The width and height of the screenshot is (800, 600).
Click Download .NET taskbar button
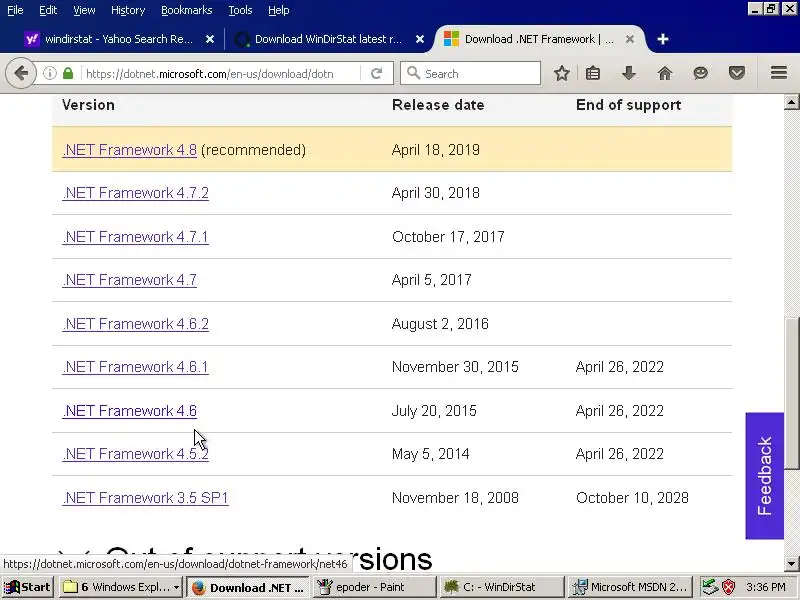[x=248, y=587]
